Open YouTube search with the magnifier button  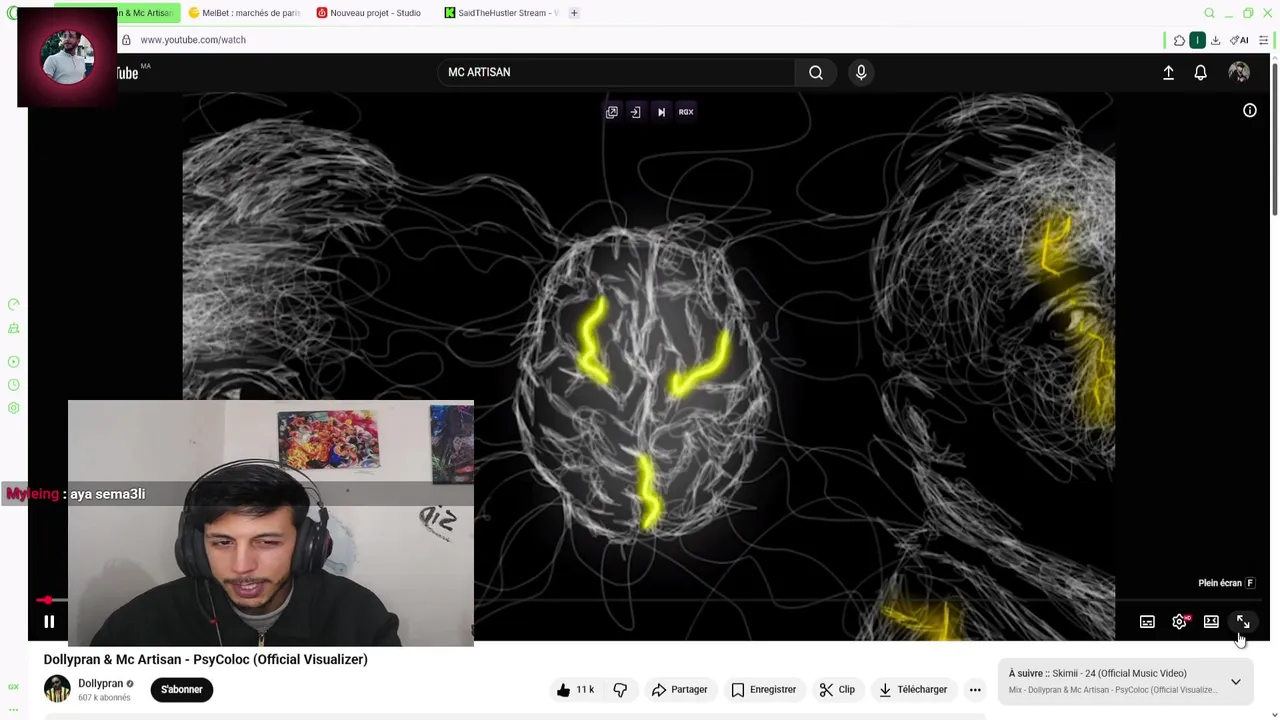click(x=816, y=72)
